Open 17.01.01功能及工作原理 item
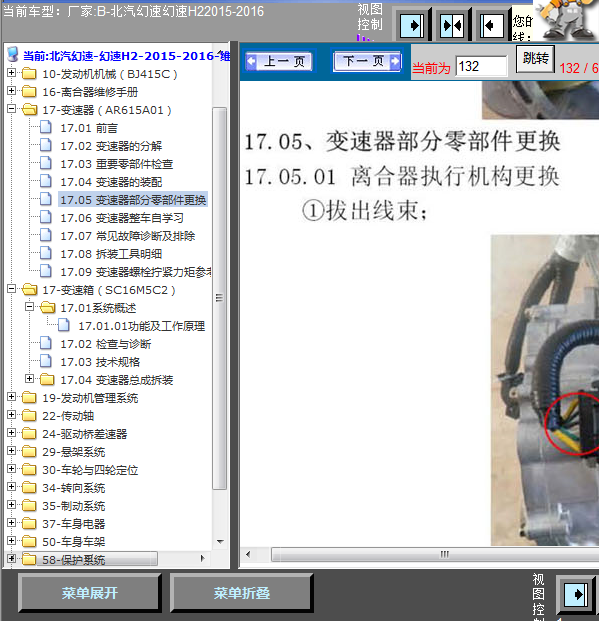The image size is (599, 621). coord(141,326)
